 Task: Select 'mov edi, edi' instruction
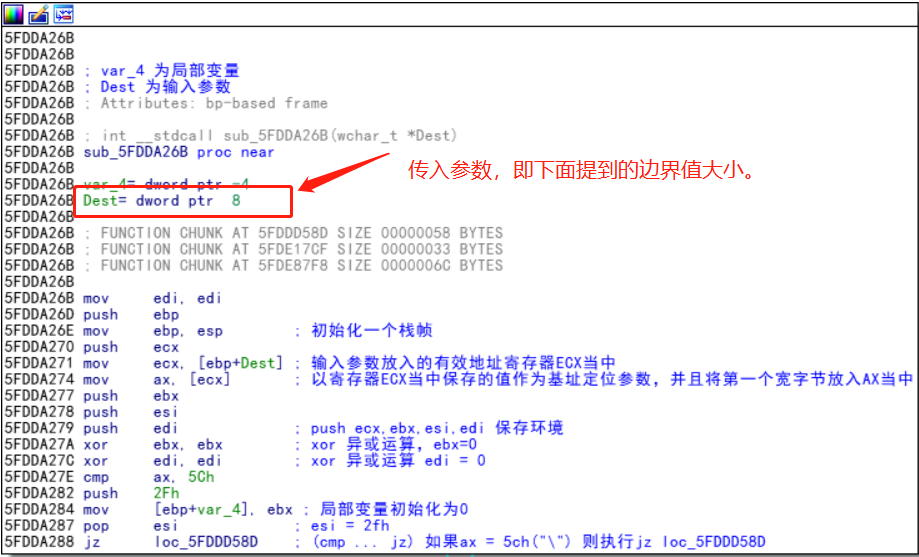152,298
